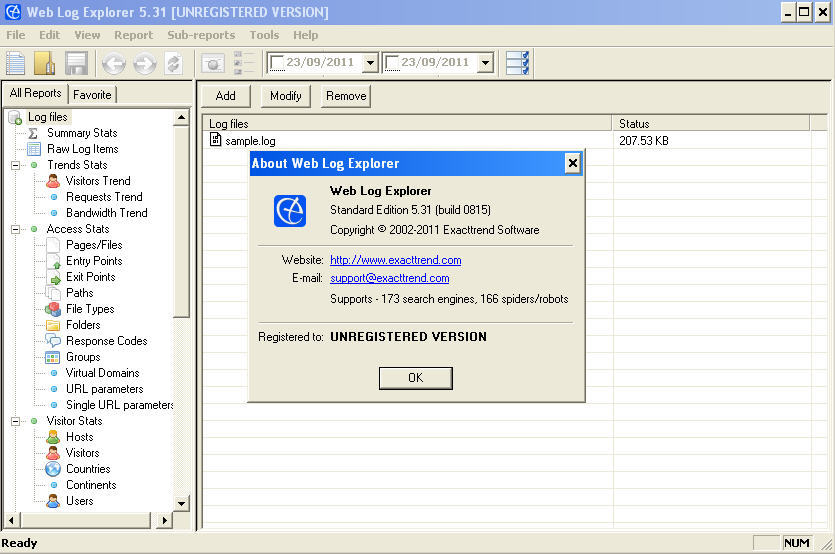Open the View menu

tap(87, 35)
